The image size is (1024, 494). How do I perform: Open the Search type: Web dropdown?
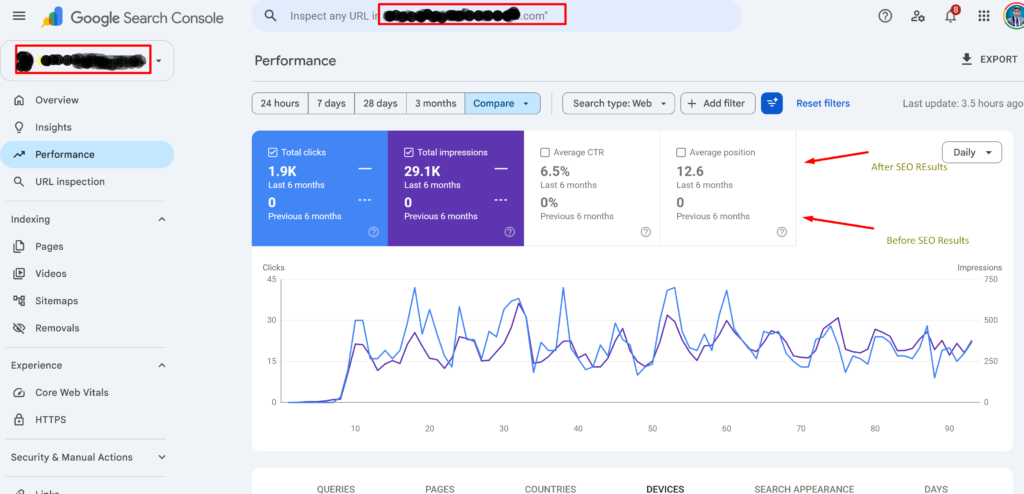pyautogui.click(x=618, y=103)
